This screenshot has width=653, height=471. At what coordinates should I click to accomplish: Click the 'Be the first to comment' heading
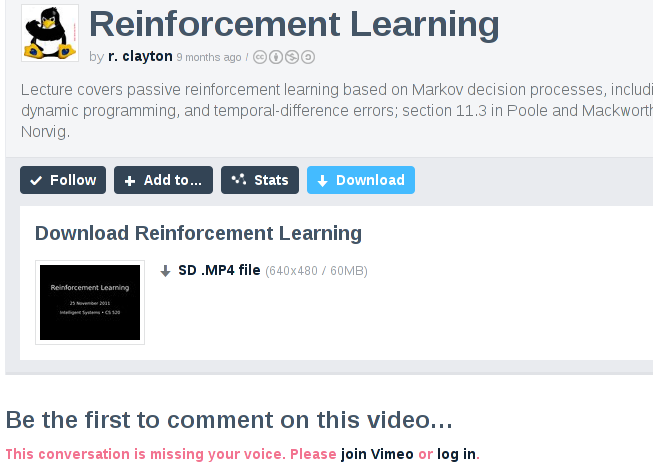[229, 419]
